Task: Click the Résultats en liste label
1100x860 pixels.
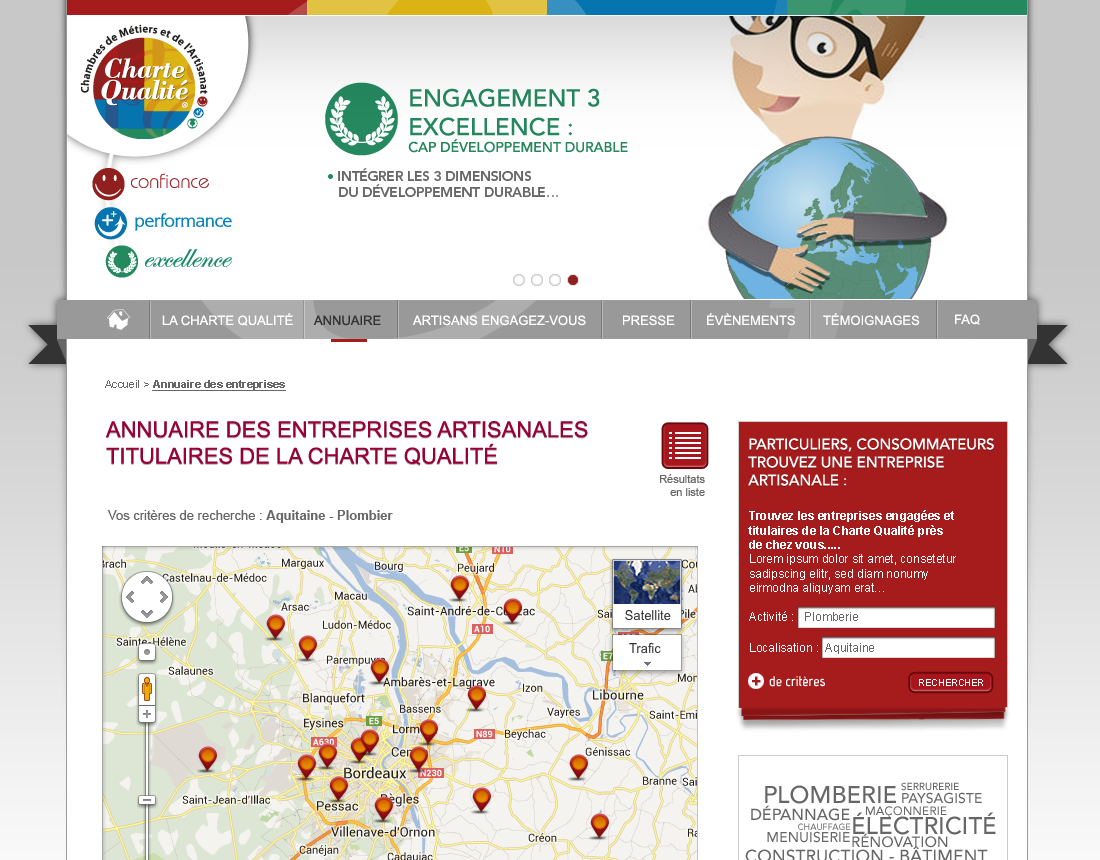Action: tap(682, 485)
